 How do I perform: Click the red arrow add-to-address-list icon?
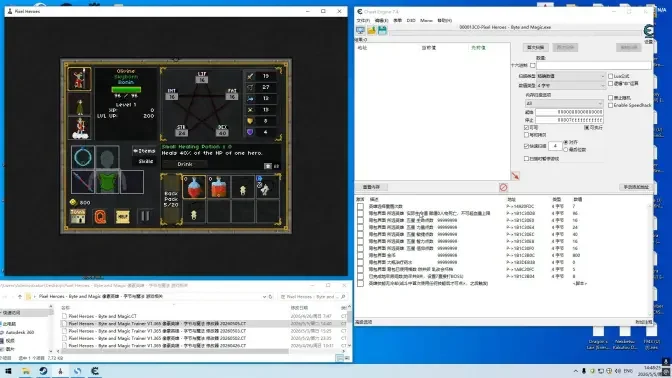click(x=515, y=176)
